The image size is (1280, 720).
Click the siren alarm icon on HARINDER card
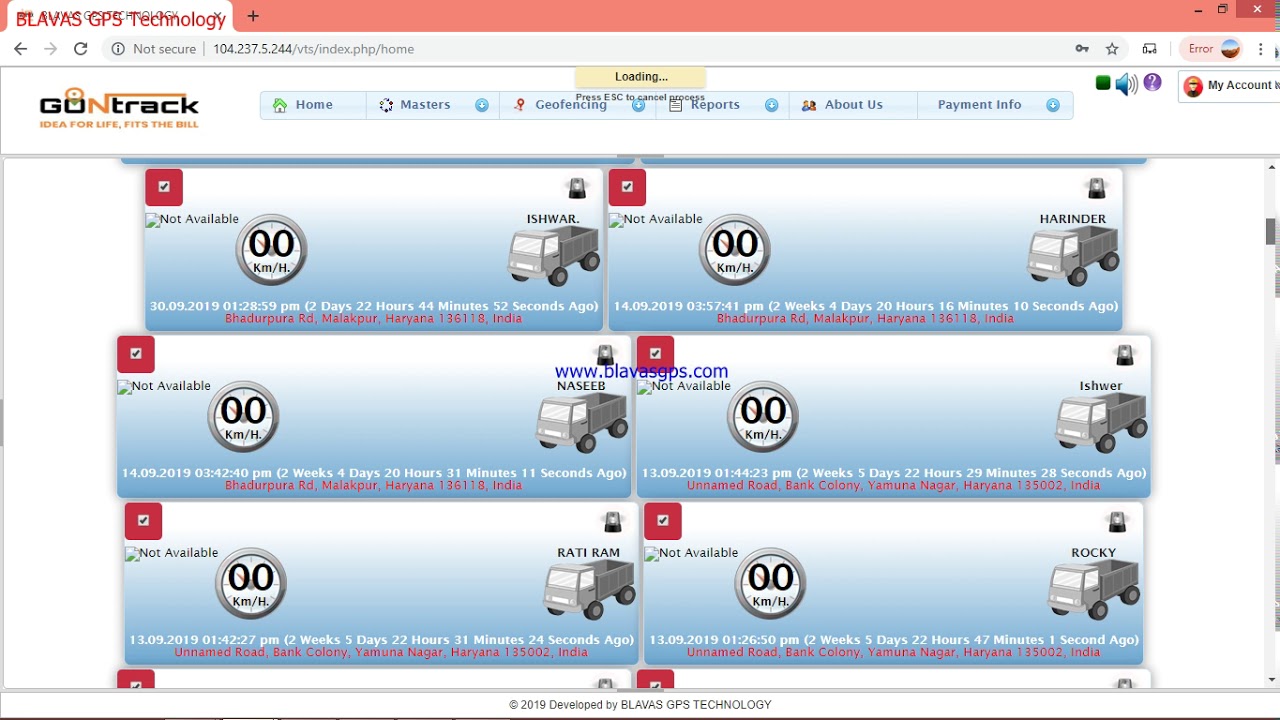tap(1097, 188)
